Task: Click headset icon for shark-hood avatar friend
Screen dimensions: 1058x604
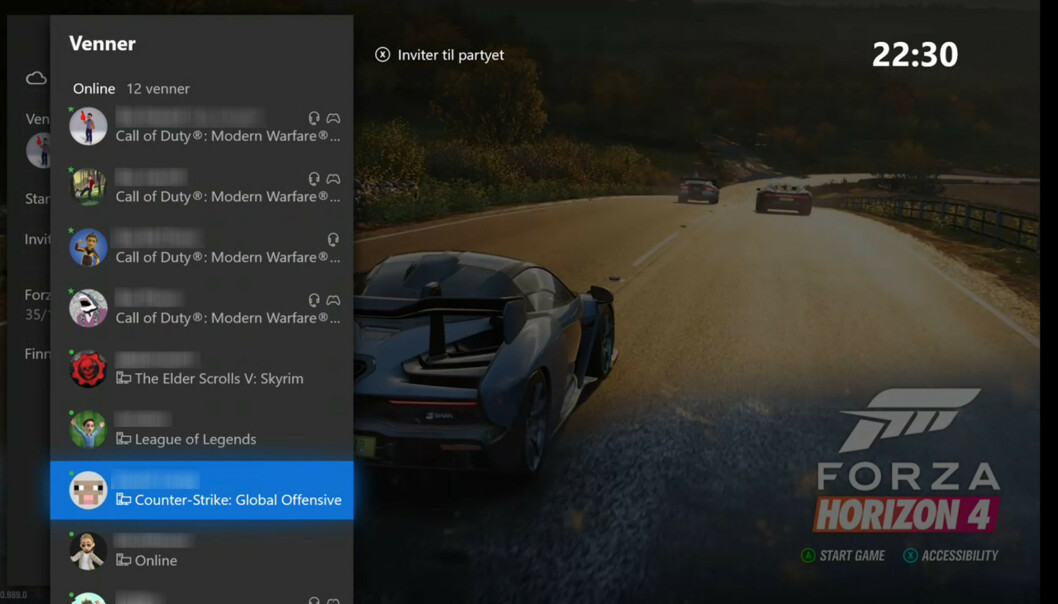Action: click(314, 300)
